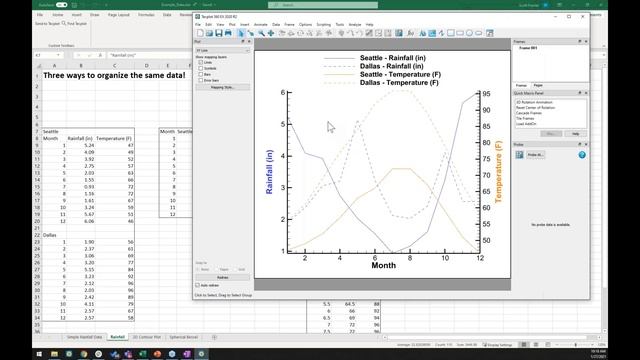The width and height of the screenshot is (640, 360).
Task: Activate the Zoom magnifier tool in Tecplot
Action: click(261, 33)
